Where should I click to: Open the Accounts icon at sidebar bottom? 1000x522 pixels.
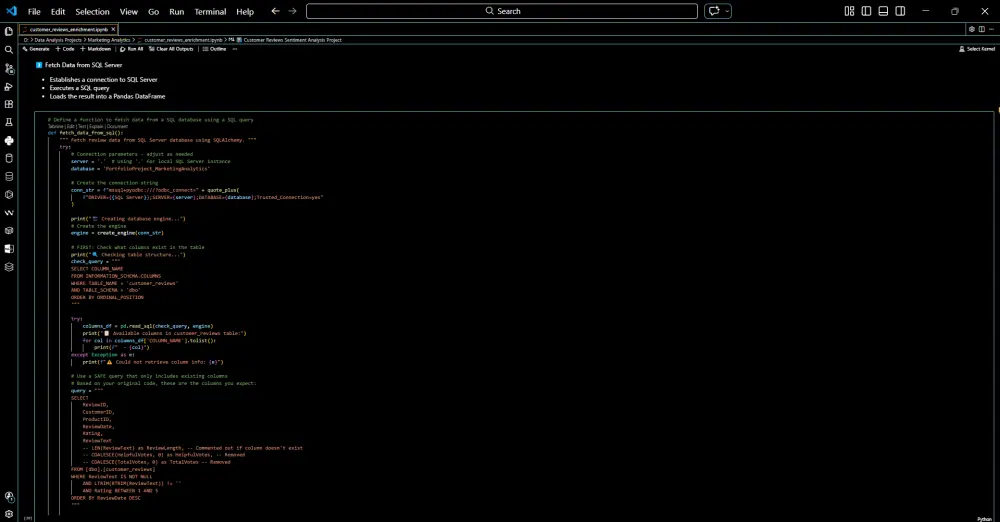click(x=9, y=496)
